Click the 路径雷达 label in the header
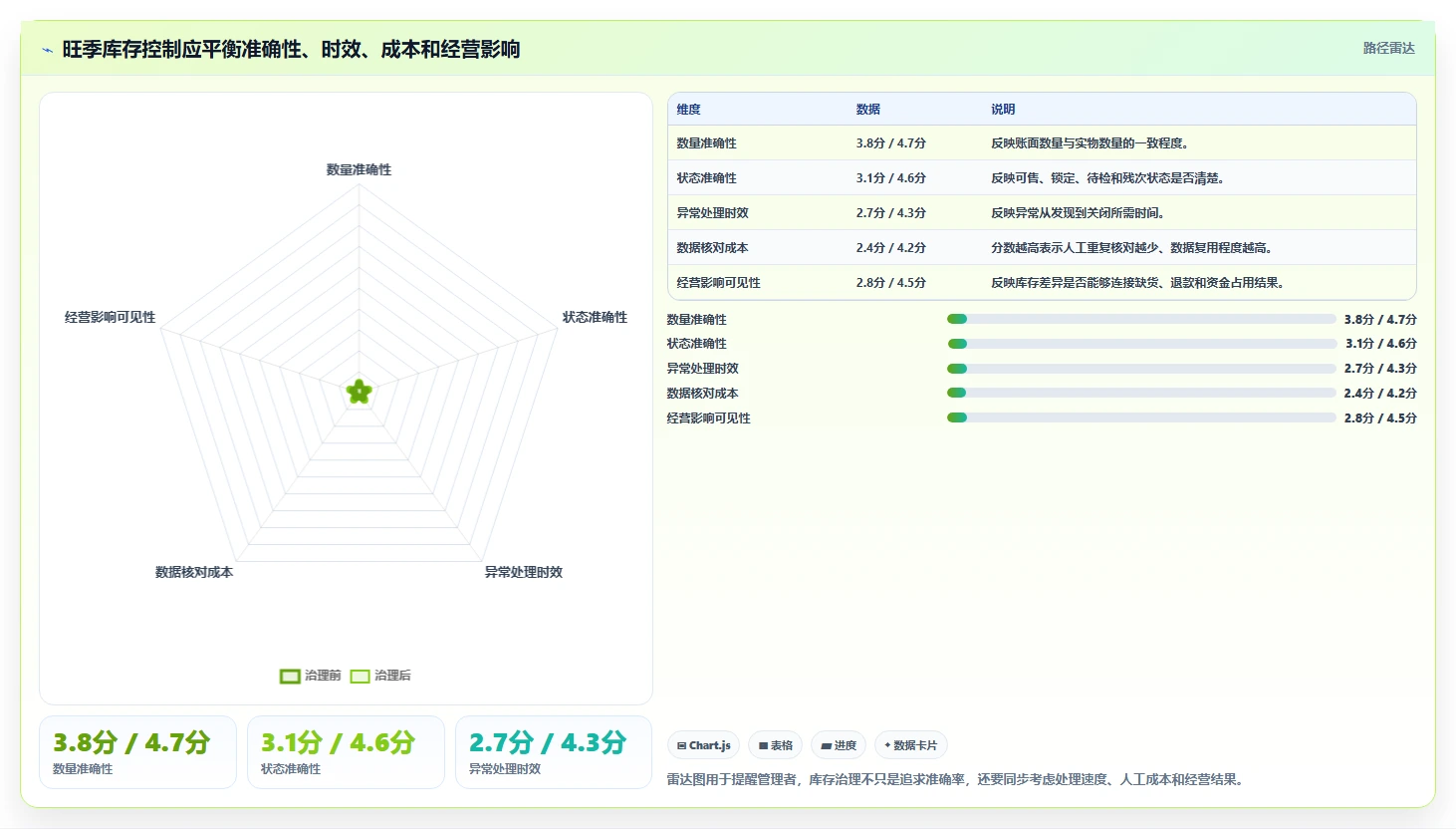1456x829 pixels. point(1388,48)
